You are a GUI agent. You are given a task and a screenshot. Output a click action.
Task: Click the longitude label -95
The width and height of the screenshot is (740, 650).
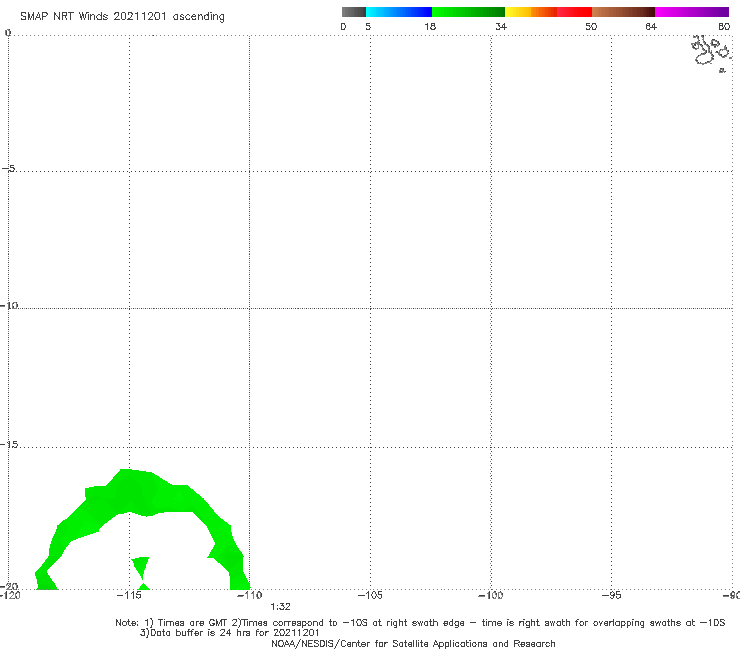(611, 595)
